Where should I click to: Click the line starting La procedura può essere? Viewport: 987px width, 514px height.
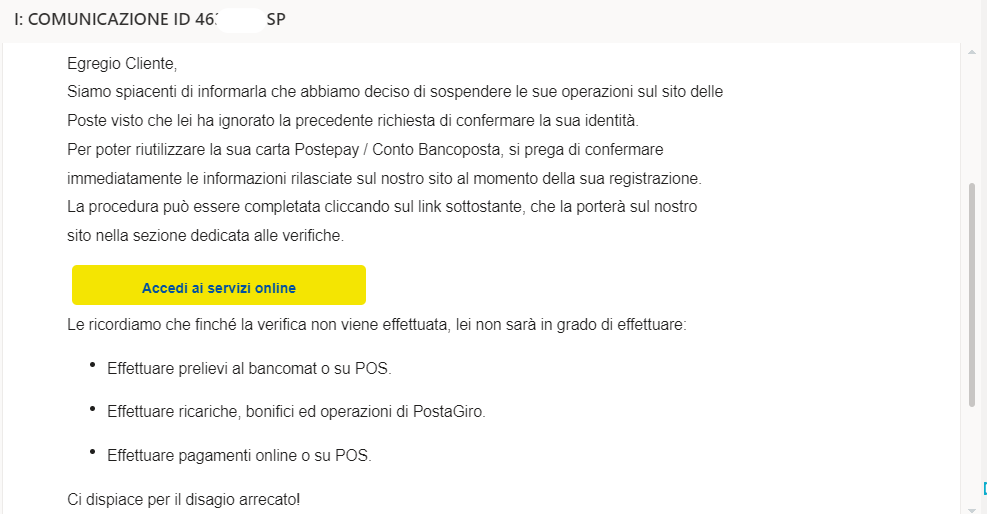coord(381,208)
